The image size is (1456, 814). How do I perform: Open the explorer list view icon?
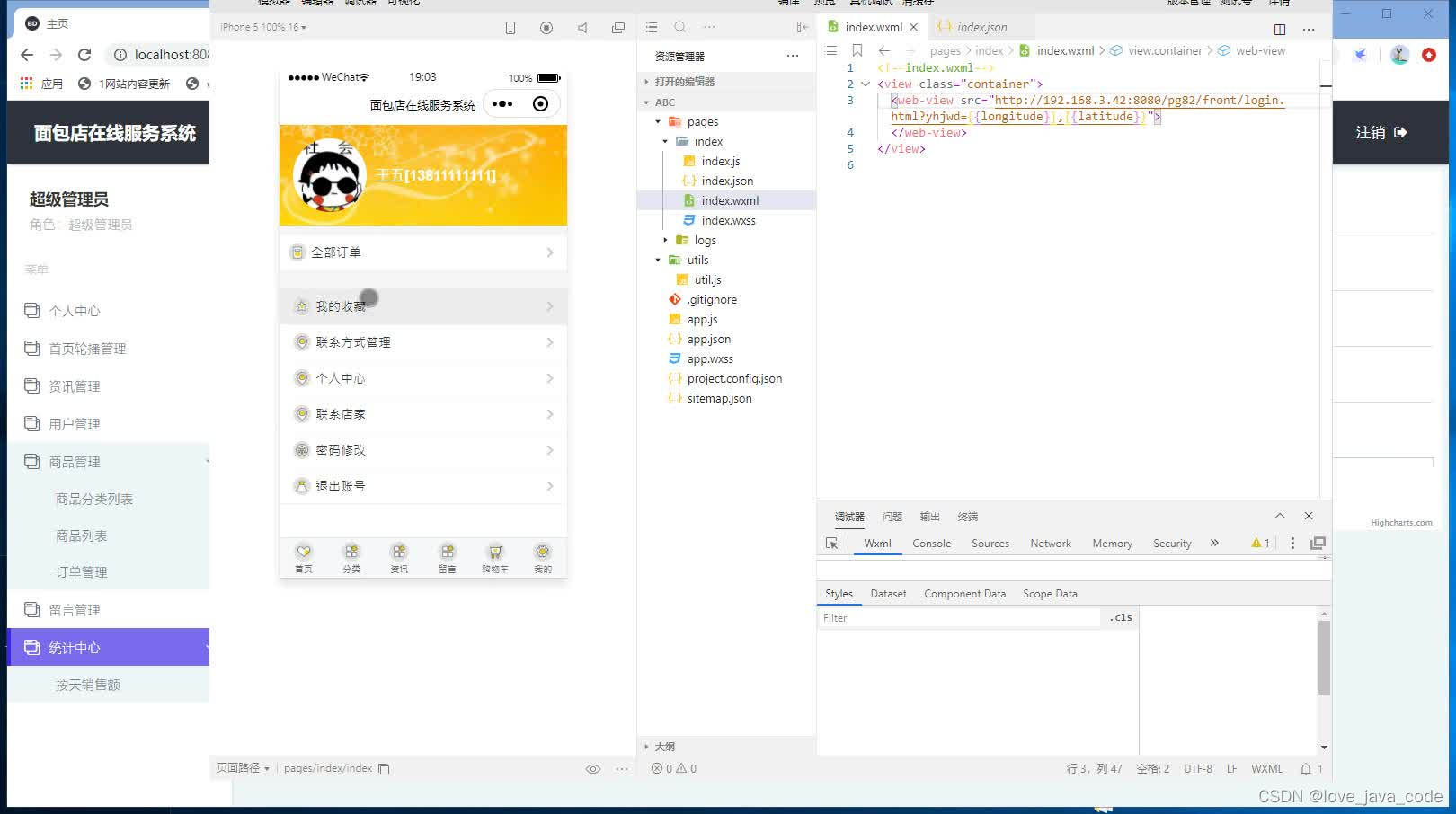[652, 27]
